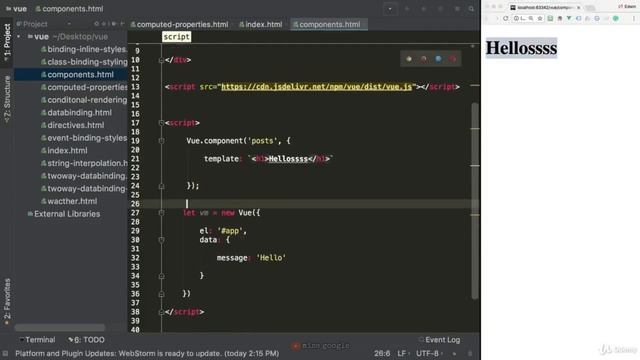Click the 'Hello' message string on line 32
Viewport: 640px width, 360px height.
[x=271, y=258]
